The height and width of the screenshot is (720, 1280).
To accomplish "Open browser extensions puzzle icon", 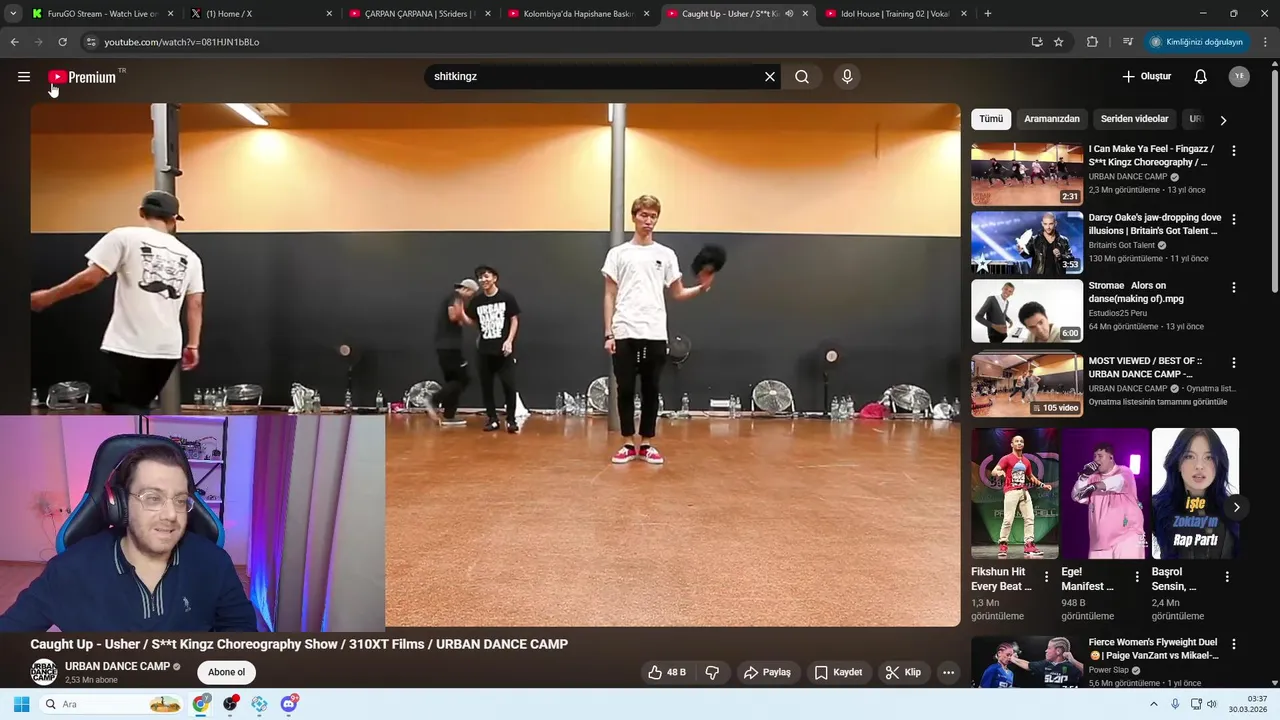I will coord(1092,42).
